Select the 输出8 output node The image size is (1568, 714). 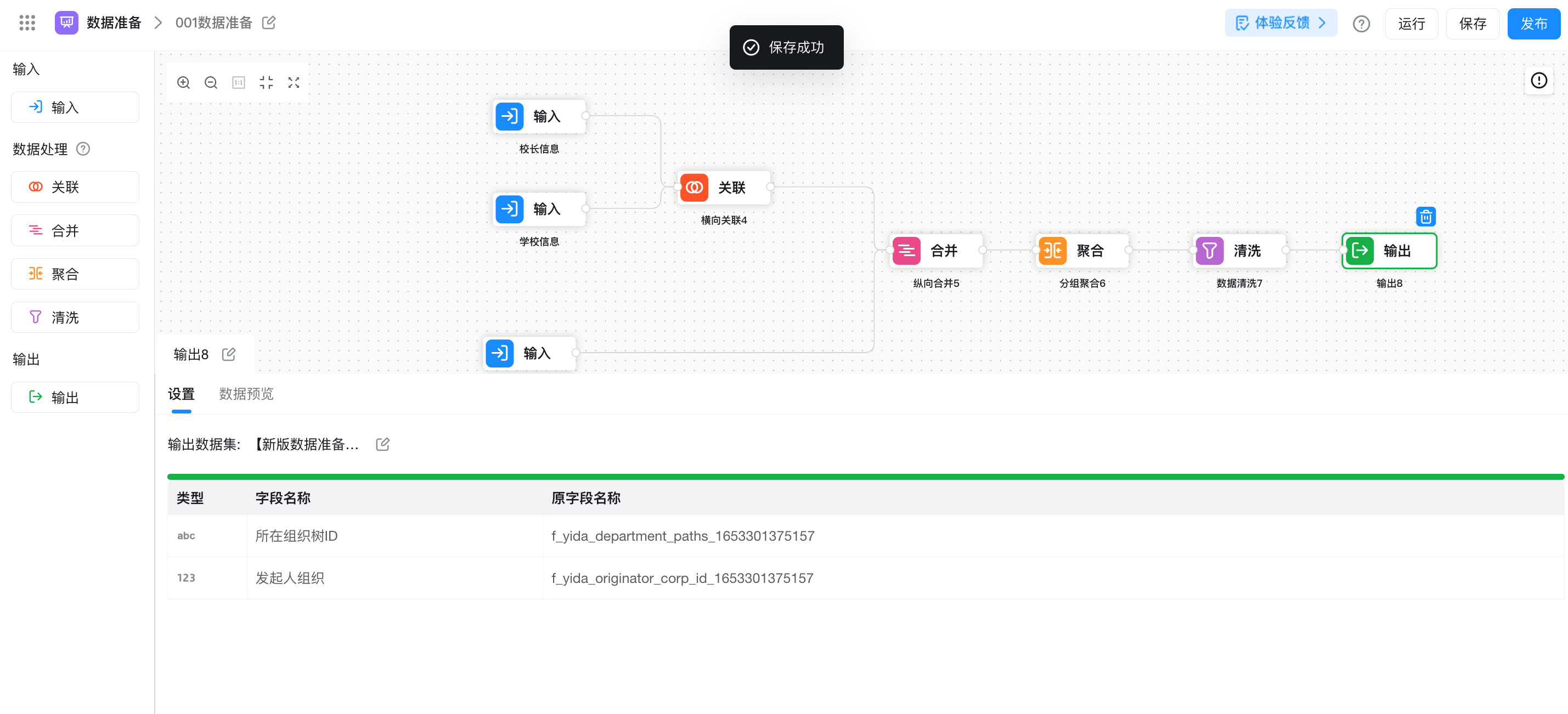[1389, 251]
